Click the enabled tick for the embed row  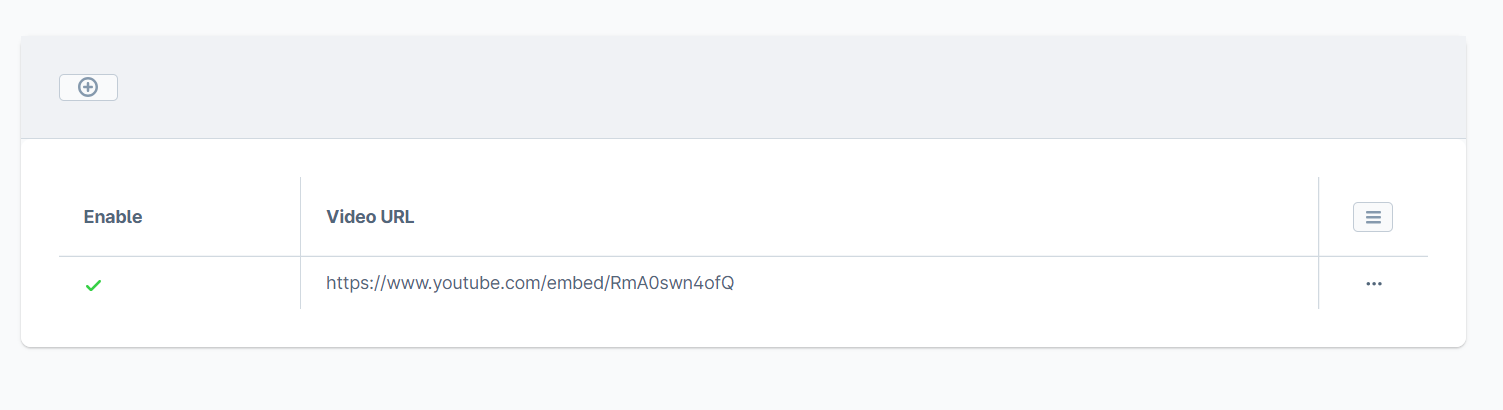pyautogui.click(x=93, y=286)
